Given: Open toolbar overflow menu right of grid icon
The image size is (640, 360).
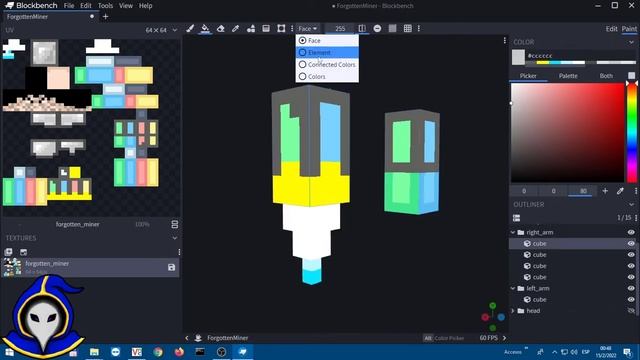Looking at the screenshot, I should coord(419,28).
